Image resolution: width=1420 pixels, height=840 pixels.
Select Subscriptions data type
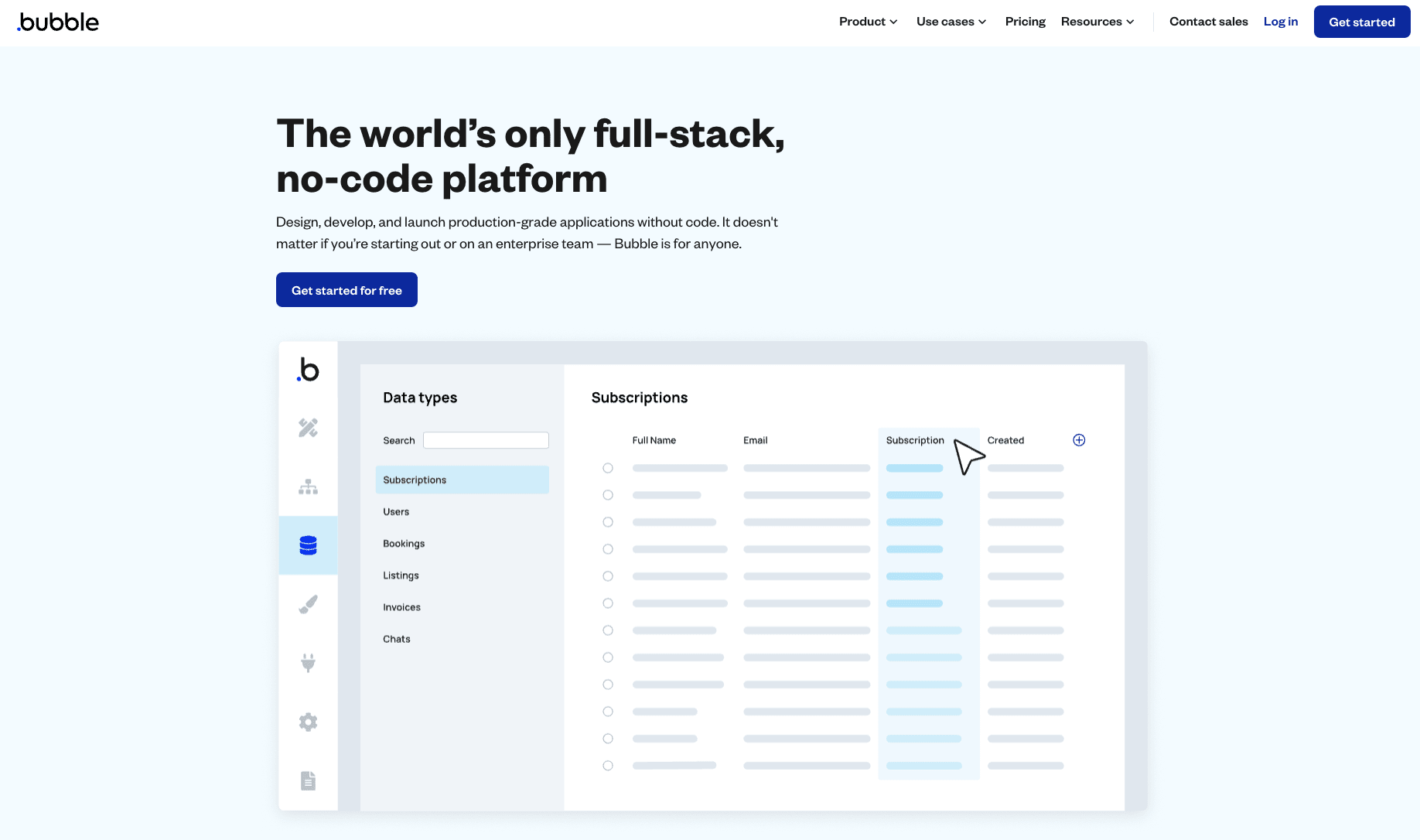pyautogui.click(x=462, y=480)
